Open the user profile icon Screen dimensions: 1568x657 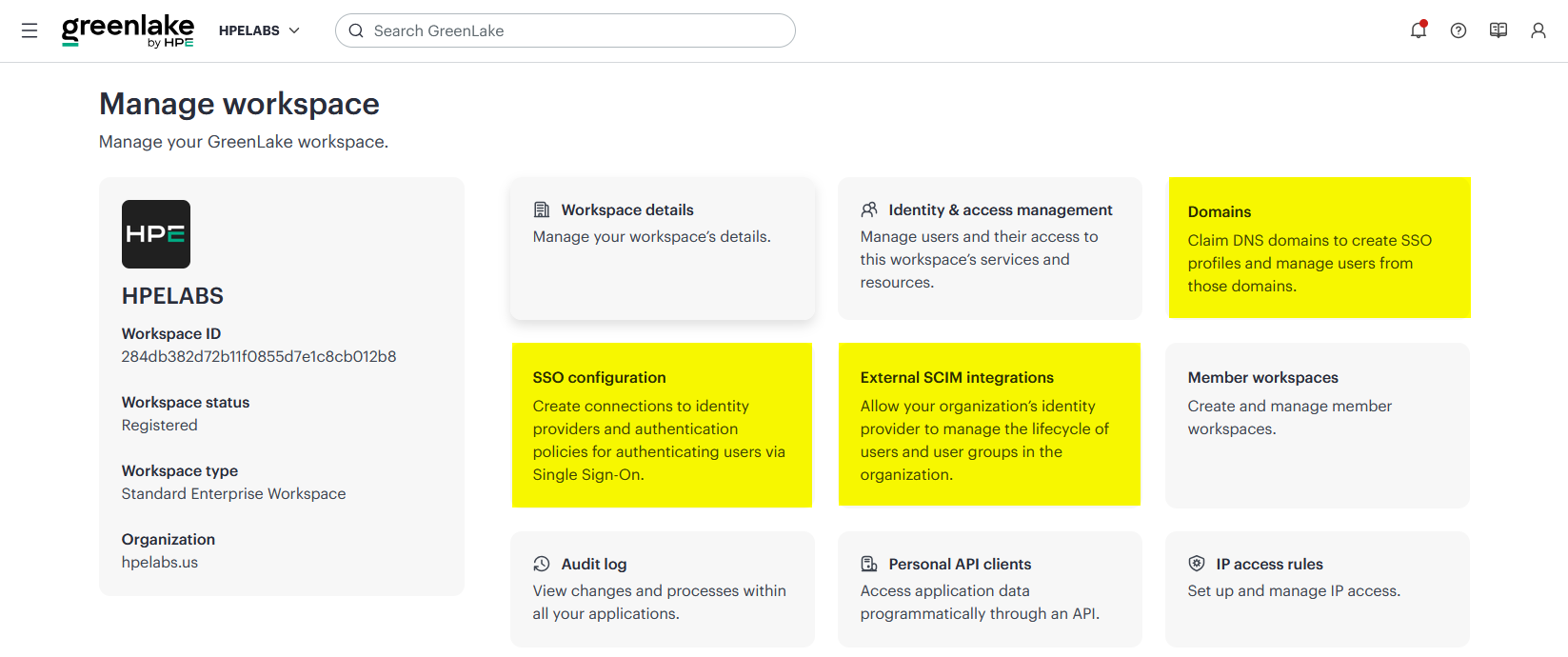coord(1538,30)
